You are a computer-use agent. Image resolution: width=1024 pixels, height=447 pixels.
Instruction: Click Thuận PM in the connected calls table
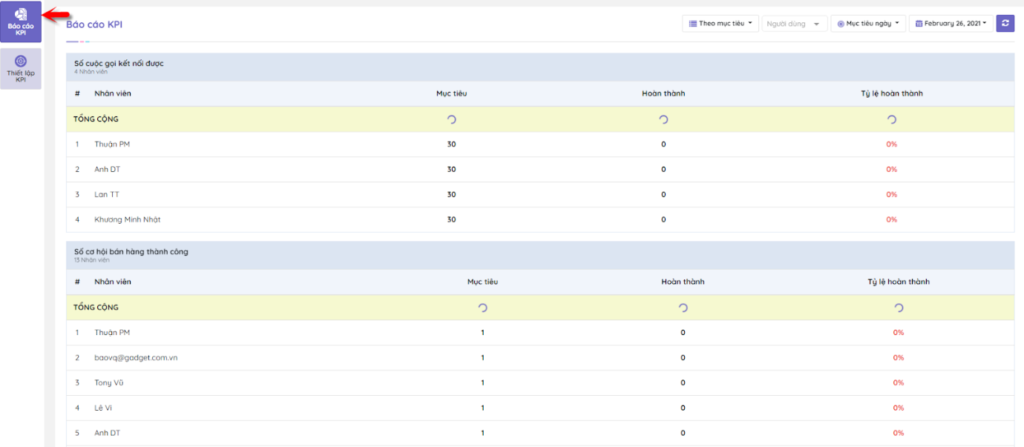coord(112,144)
